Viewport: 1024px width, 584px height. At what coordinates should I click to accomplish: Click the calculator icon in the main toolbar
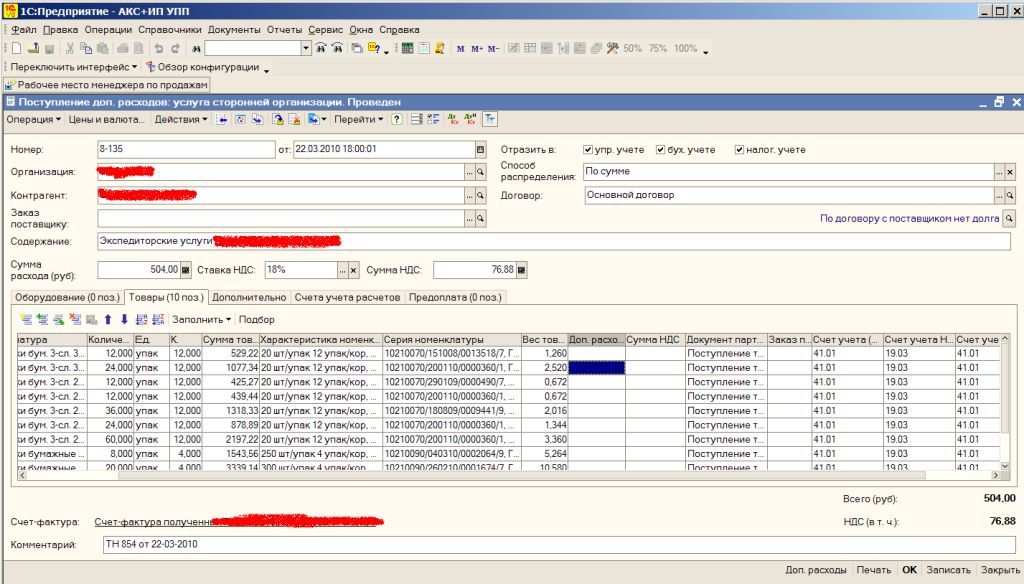coord(408,48)
